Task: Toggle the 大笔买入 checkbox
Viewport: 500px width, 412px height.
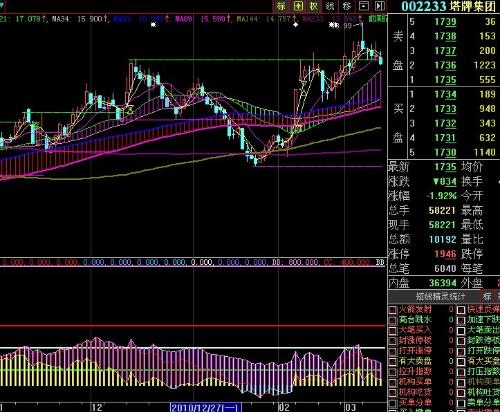Action: coord(393,331)
